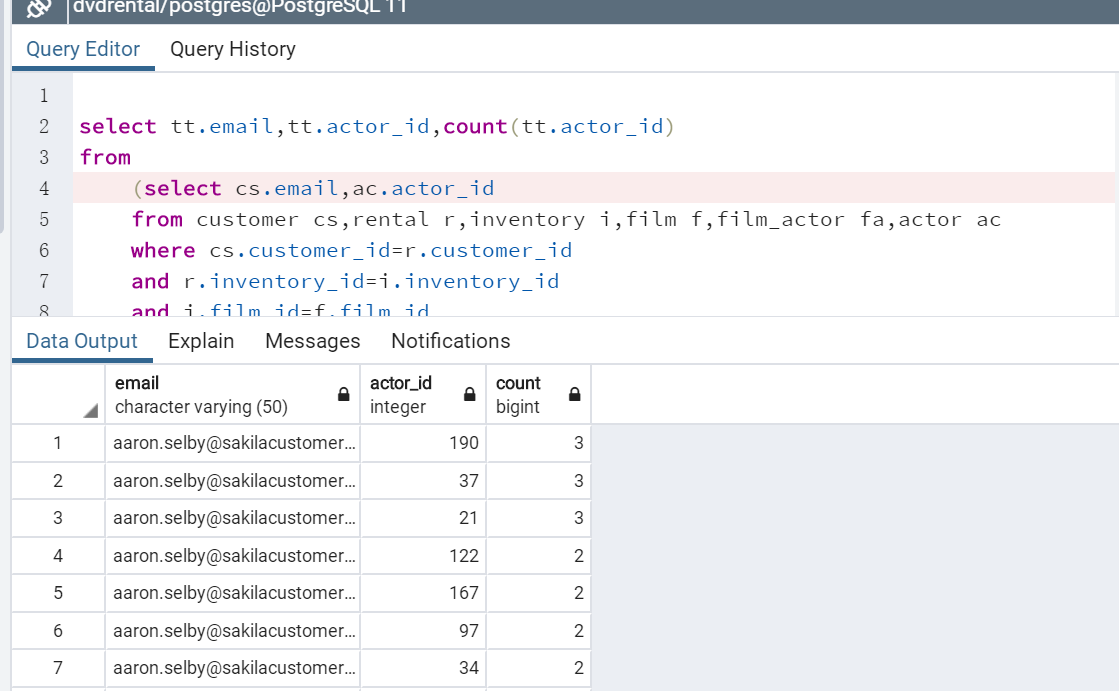Click the email cell in row 4
1119x691 pixels.
[x=233, y=556]
